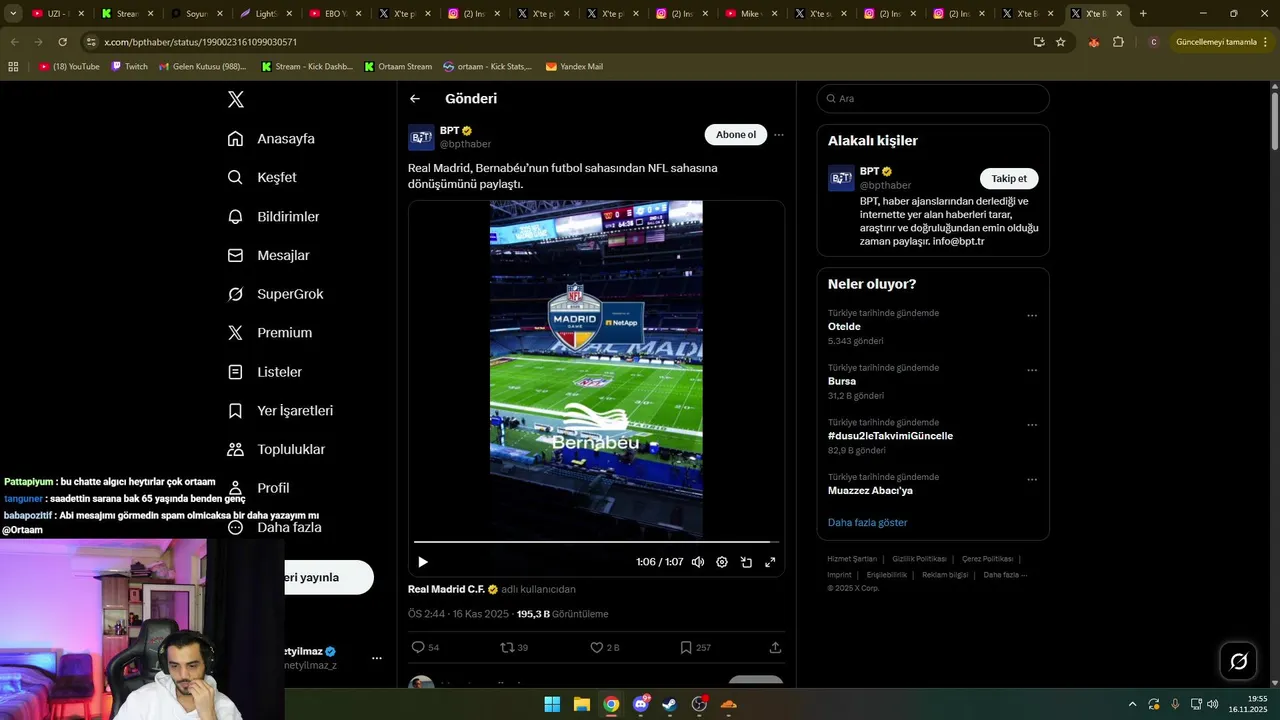Click the Ara search field

933,99
